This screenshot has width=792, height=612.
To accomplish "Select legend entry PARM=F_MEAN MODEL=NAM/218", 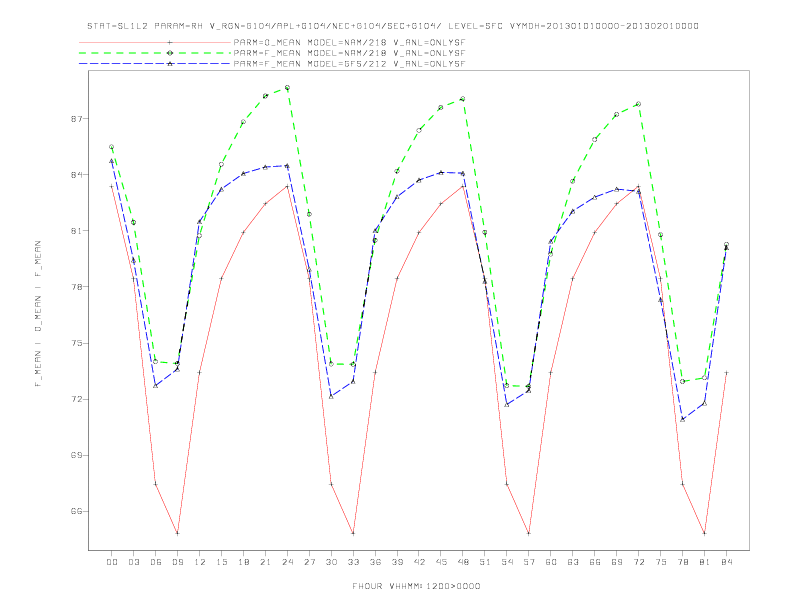I will [x=349, y=53].
